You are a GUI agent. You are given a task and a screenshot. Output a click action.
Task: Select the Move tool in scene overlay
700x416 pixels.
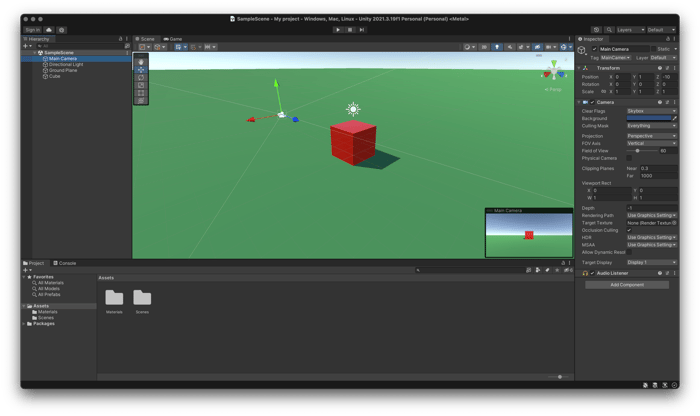point(141,70)
